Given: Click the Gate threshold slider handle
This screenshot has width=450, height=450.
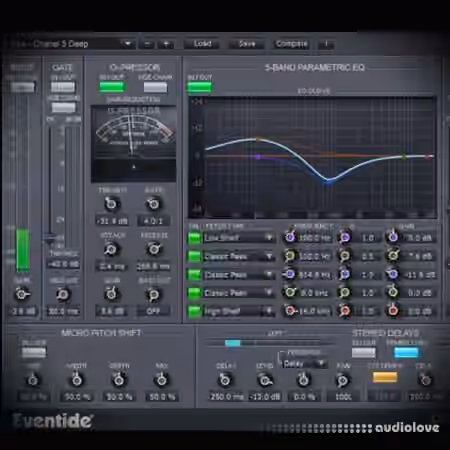Looking at the screenshot, I should coord(51,237).
